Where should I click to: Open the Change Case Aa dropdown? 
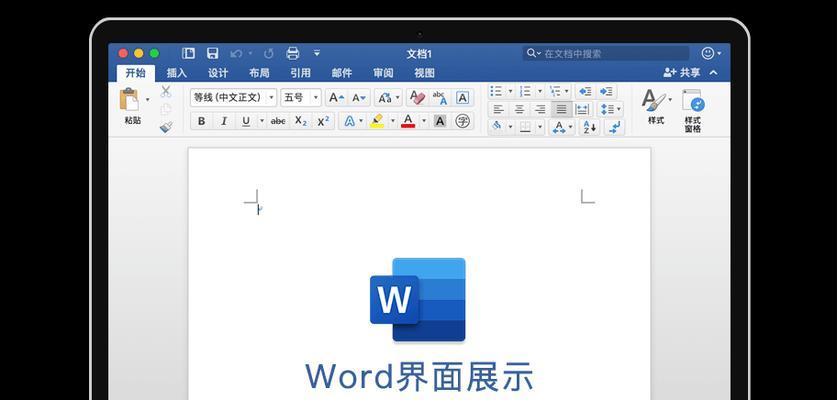(388, 98)
